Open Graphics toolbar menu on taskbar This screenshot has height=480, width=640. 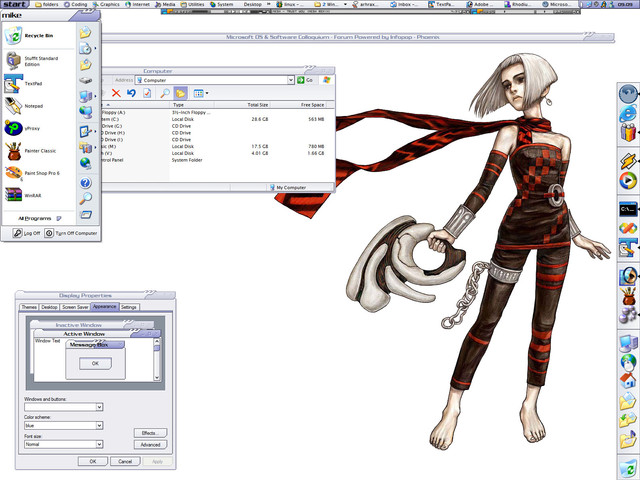(x=106, y=4)
